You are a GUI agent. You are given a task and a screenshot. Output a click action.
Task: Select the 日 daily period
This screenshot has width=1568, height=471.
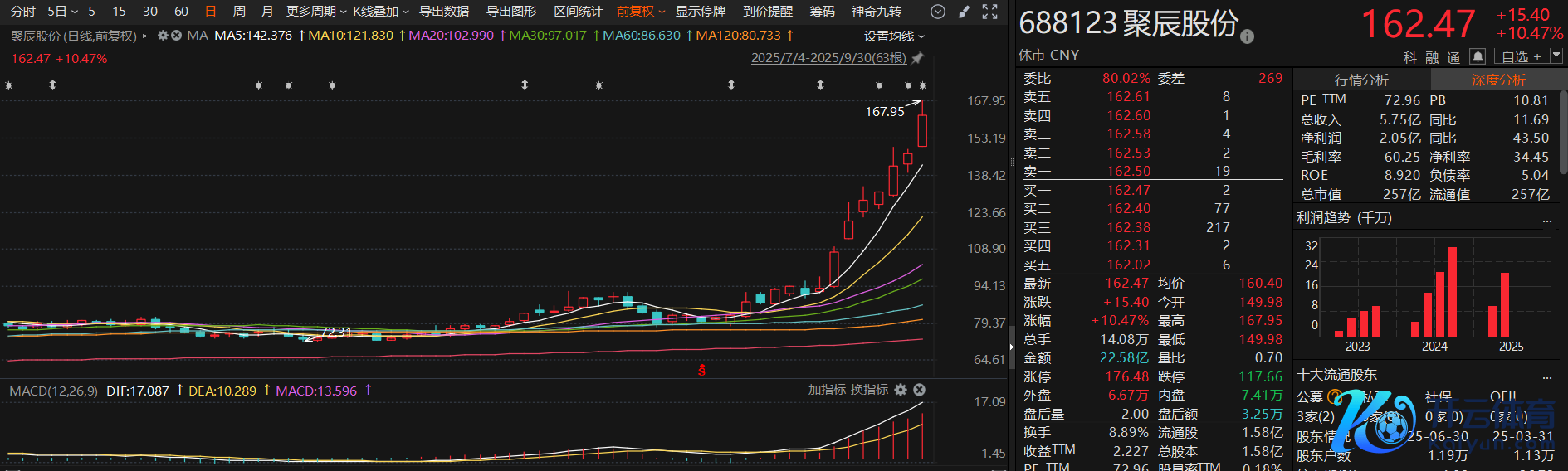tap(211, 12)
